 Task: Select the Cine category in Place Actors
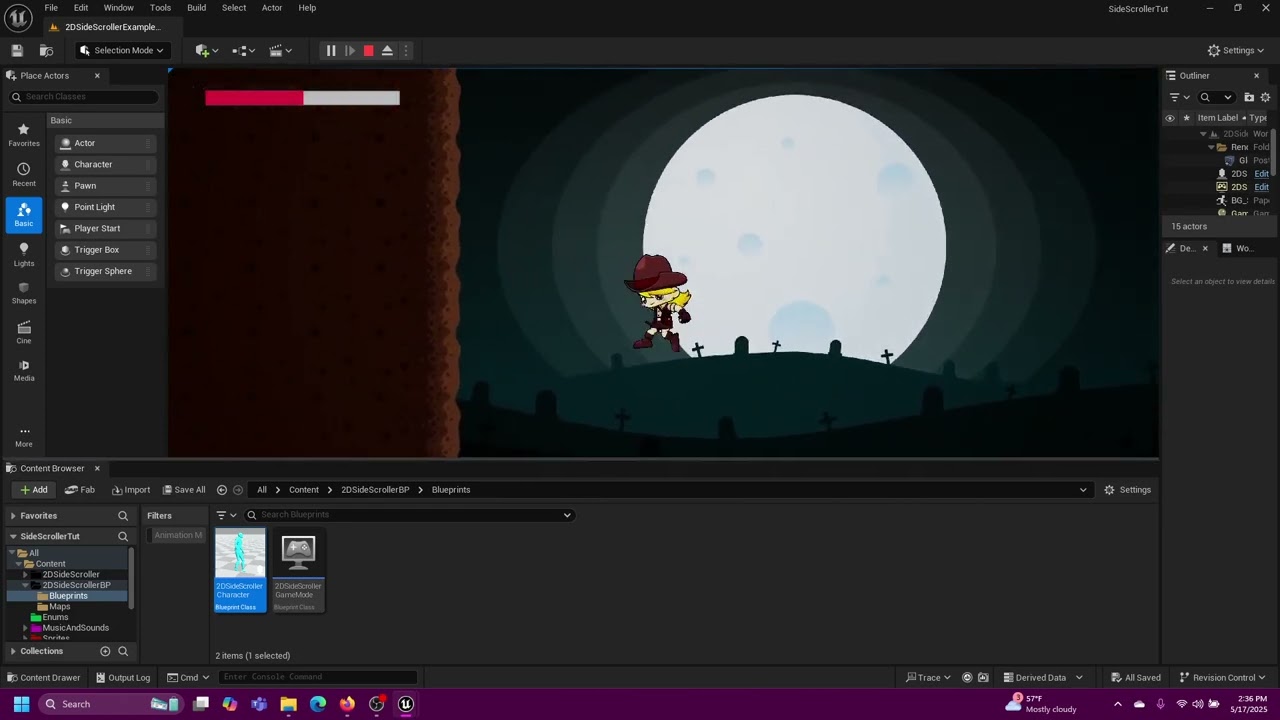24,332
